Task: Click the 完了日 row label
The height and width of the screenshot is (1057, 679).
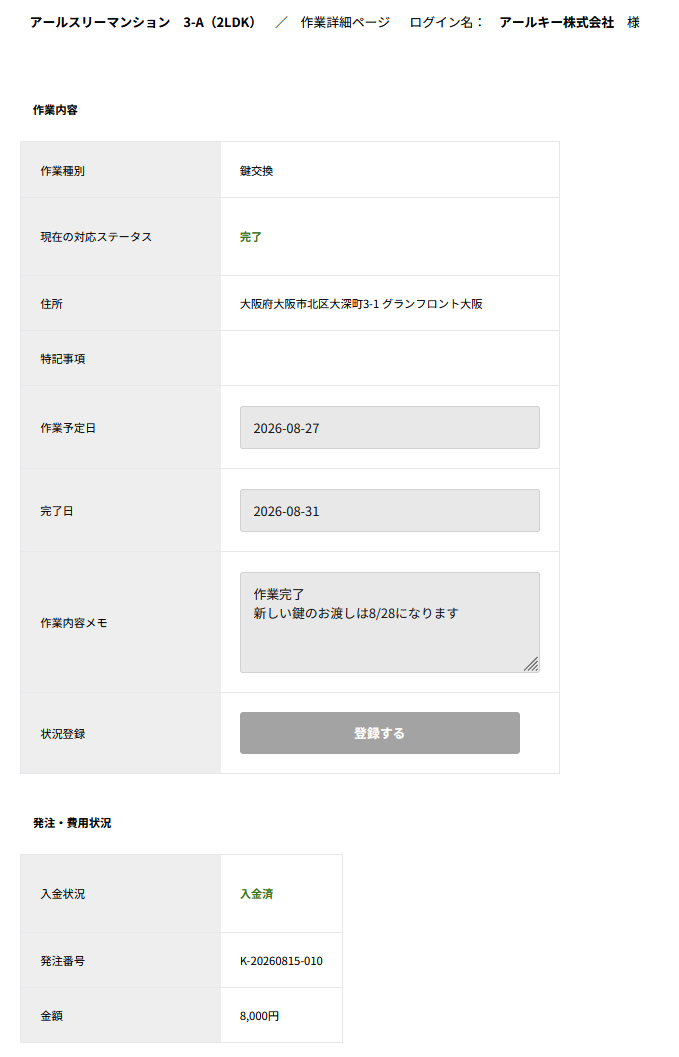Action: pos(57,511)
